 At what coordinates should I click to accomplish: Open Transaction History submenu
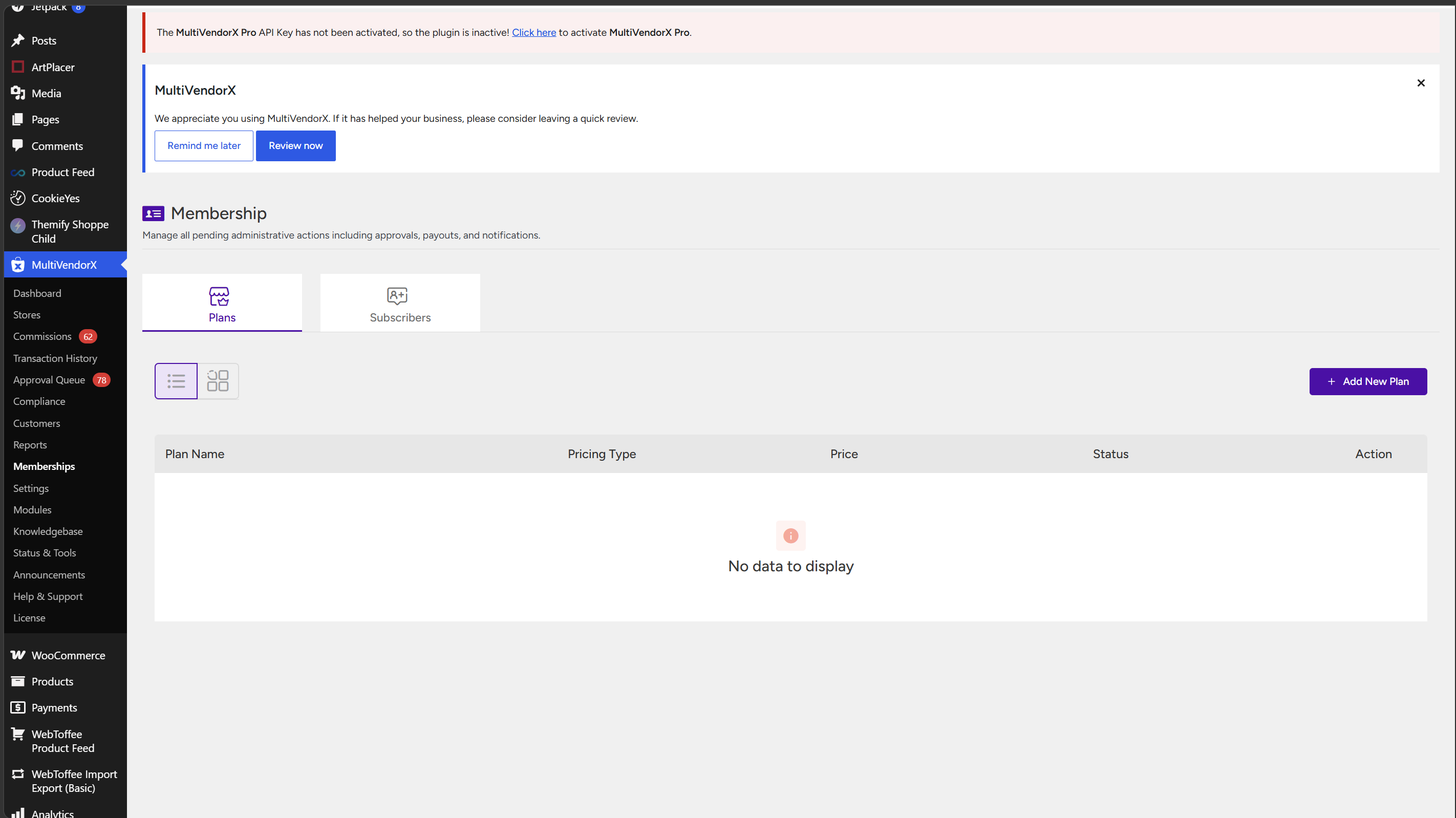tap(55, 358)
